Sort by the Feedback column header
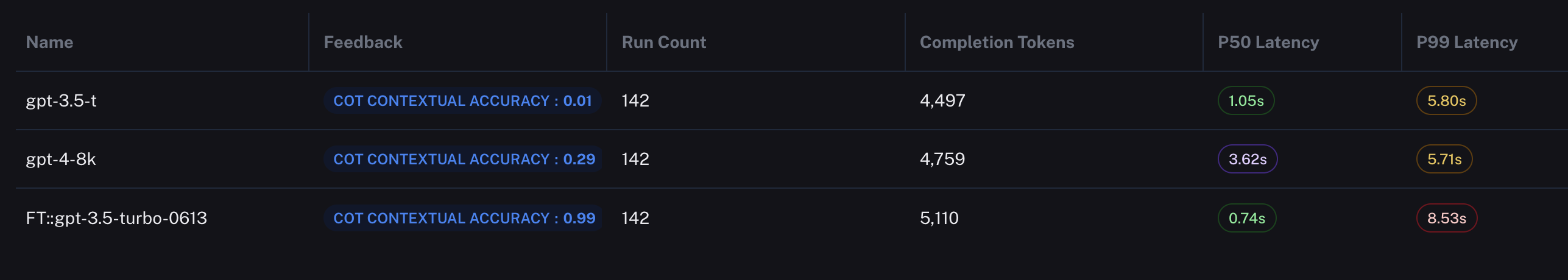Image resolution: width=1568 pixels, height=280 pixels. click(x=363, y=42)
